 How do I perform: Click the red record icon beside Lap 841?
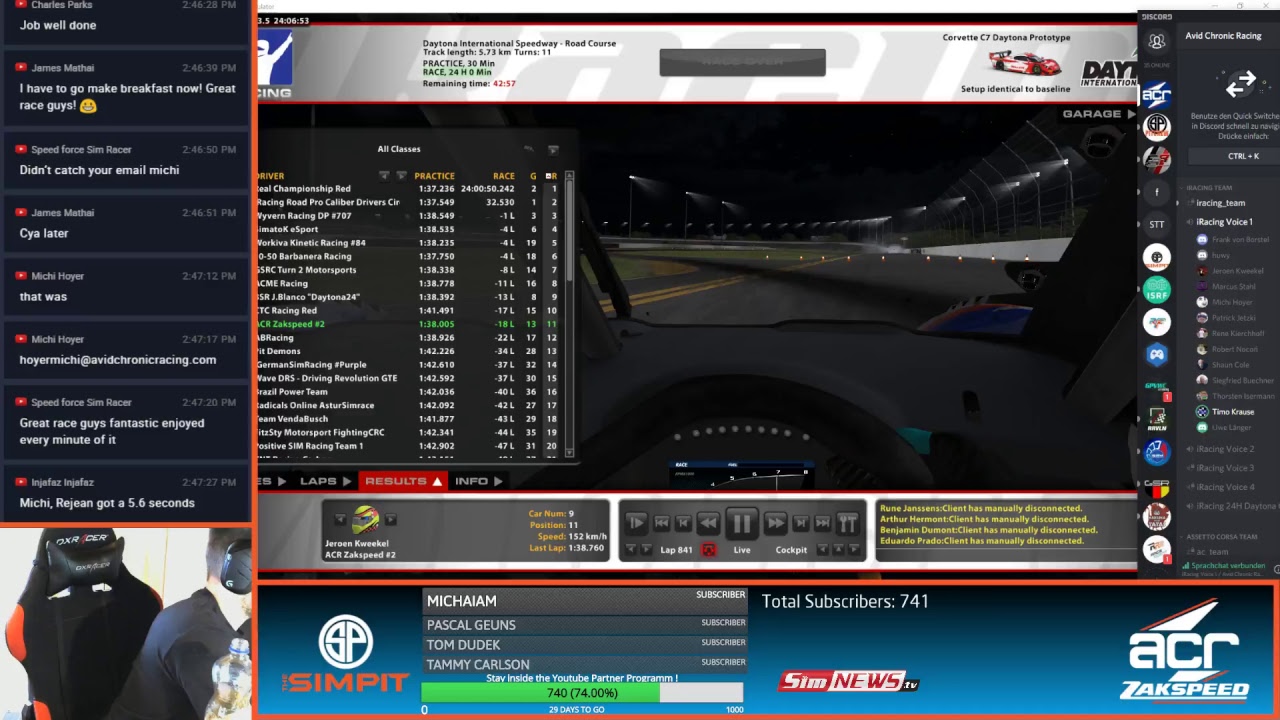709,550
